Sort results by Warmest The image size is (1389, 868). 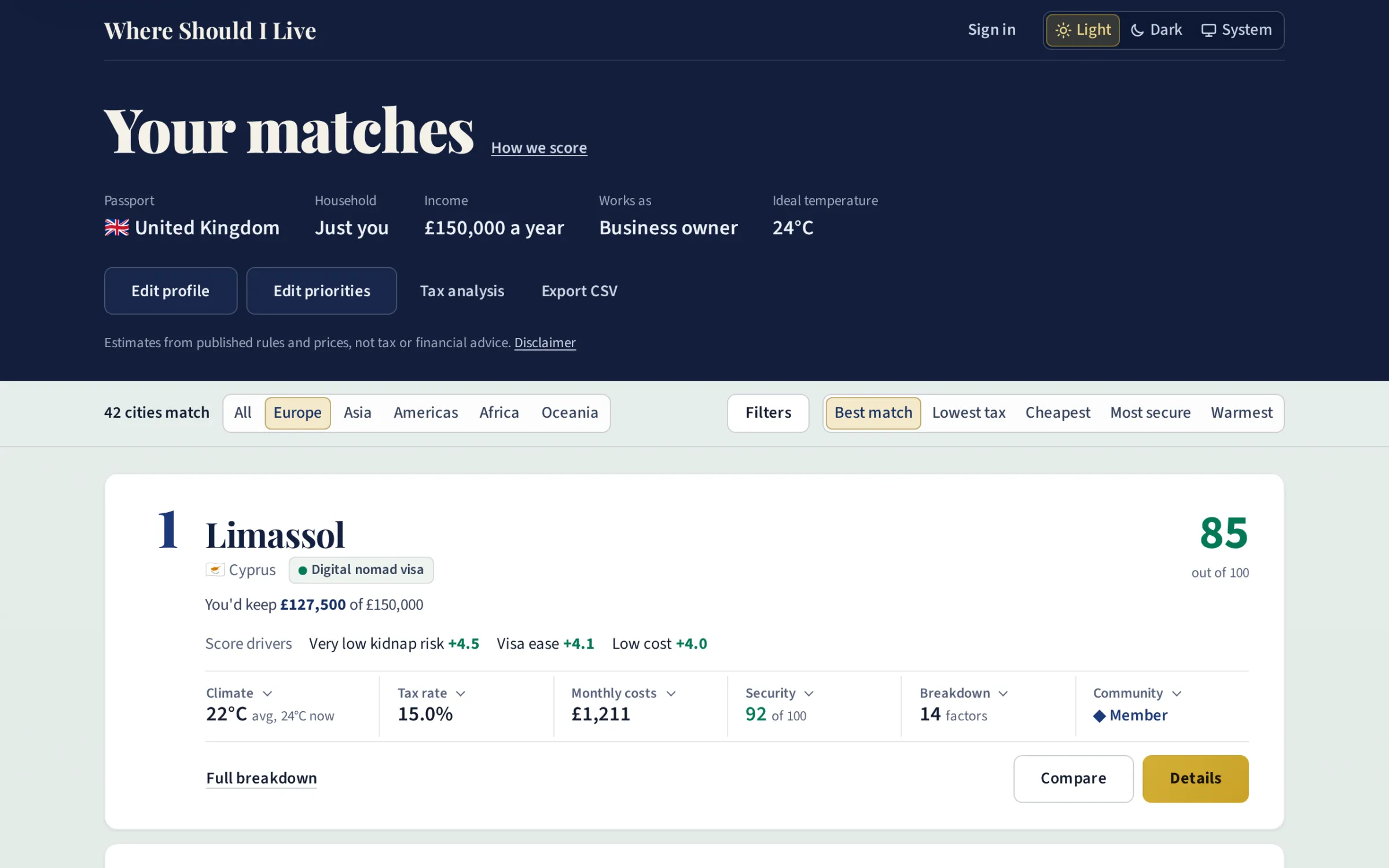pyautogui.click(x=1242, y=413)
